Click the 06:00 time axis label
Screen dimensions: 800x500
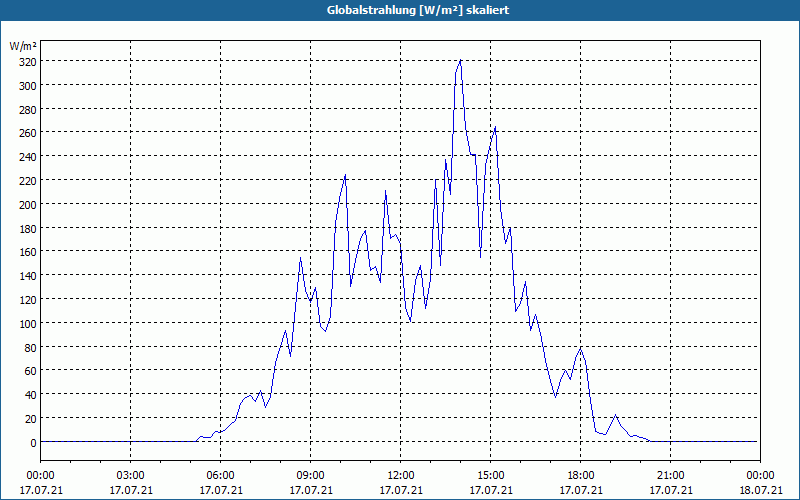[x=220, y=476]
